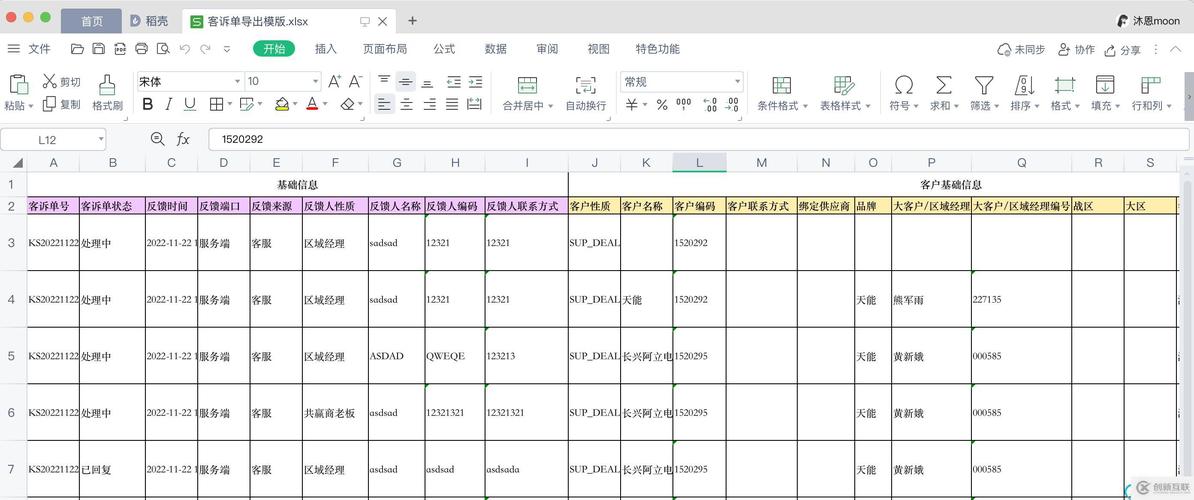Expand the Name Box dropdown showing L12

[x=100, y=140]
